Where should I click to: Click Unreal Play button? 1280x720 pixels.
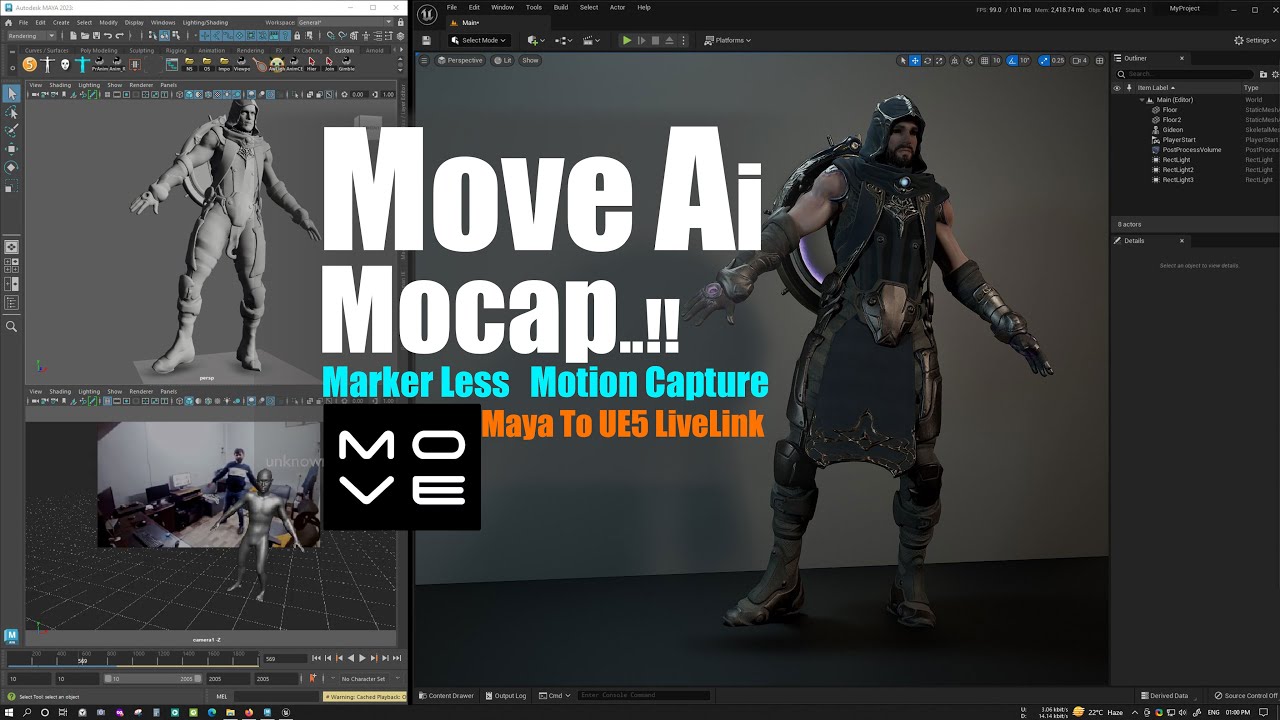coord(627,40)
